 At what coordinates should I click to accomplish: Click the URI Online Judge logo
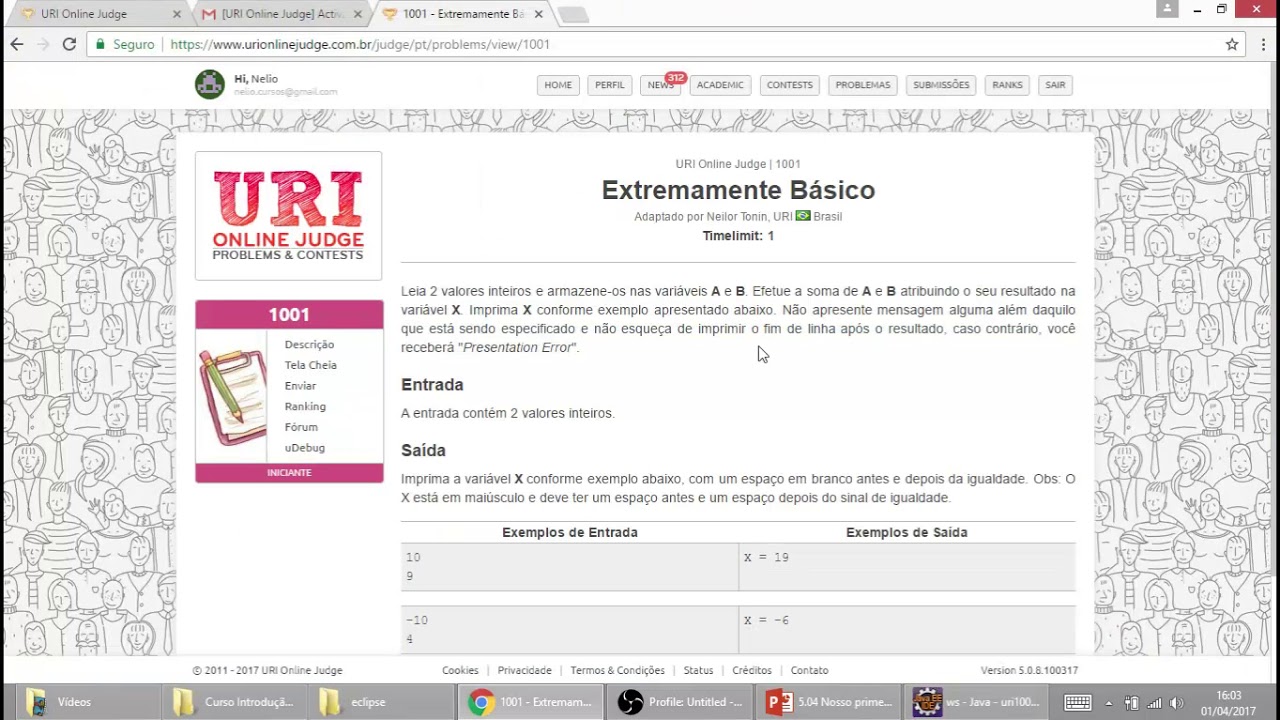pos(288,216)
